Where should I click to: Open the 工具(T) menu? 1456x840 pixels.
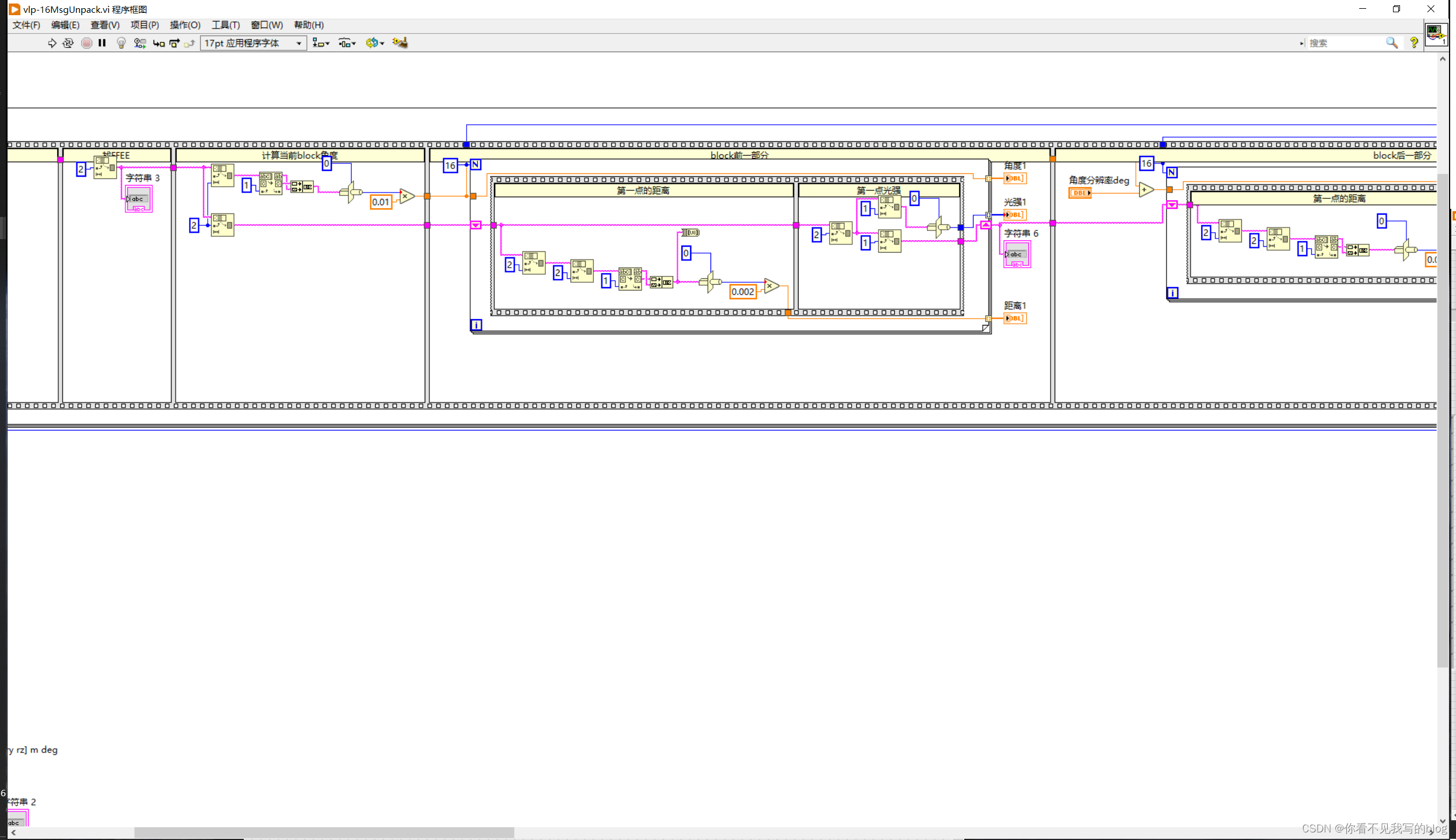tap(225, 25)
